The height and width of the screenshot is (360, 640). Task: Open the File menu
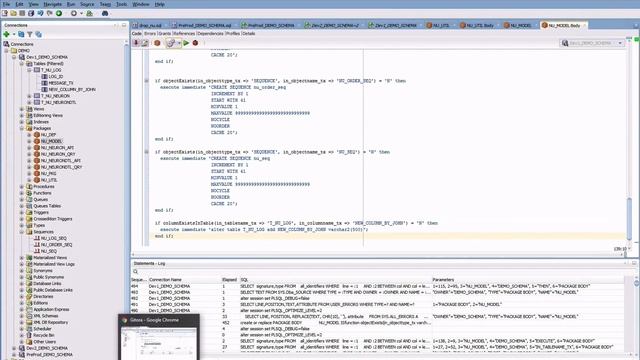click(7, 4)
